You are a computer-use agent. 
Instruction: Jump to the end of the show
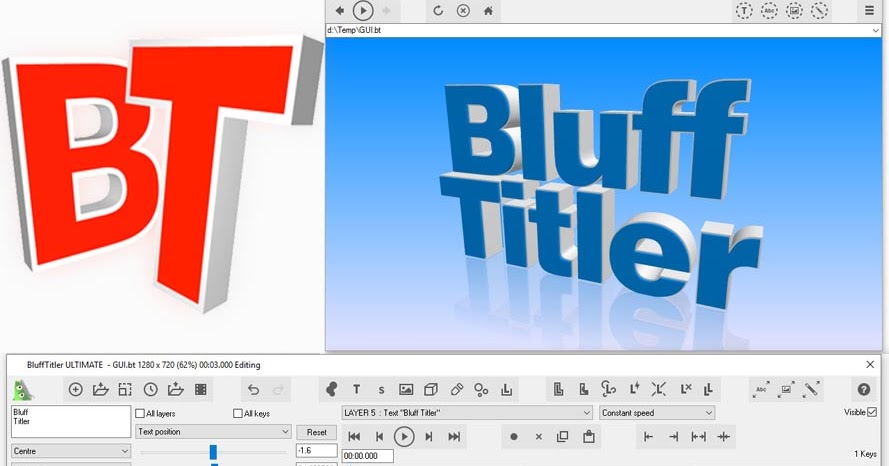tap(454, 437)
